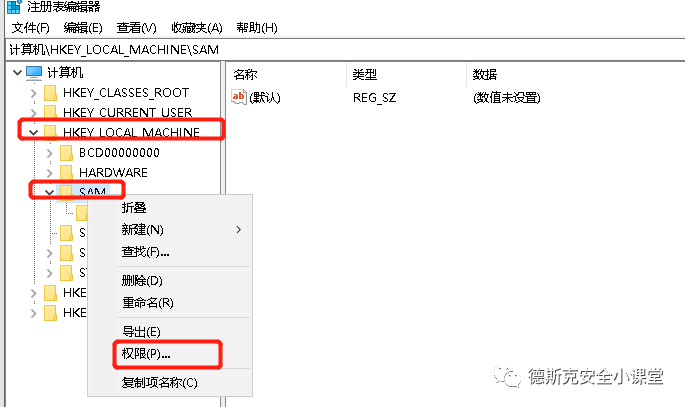Click 复制项名称(C) in context menu
The width and height of the screenshot is (685, 407).
point(159,382)
